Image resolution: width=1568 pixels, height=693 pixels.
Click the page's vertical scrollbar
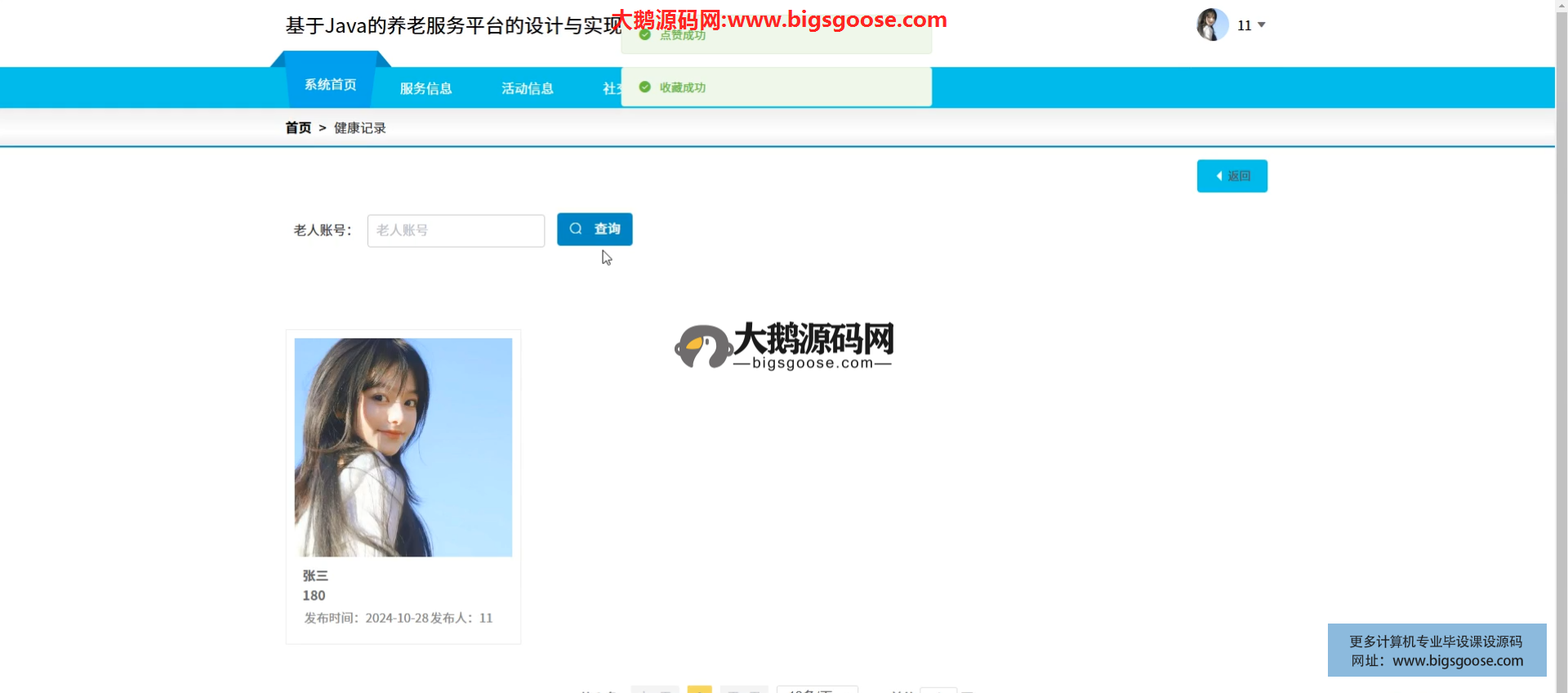(1561, 327)
